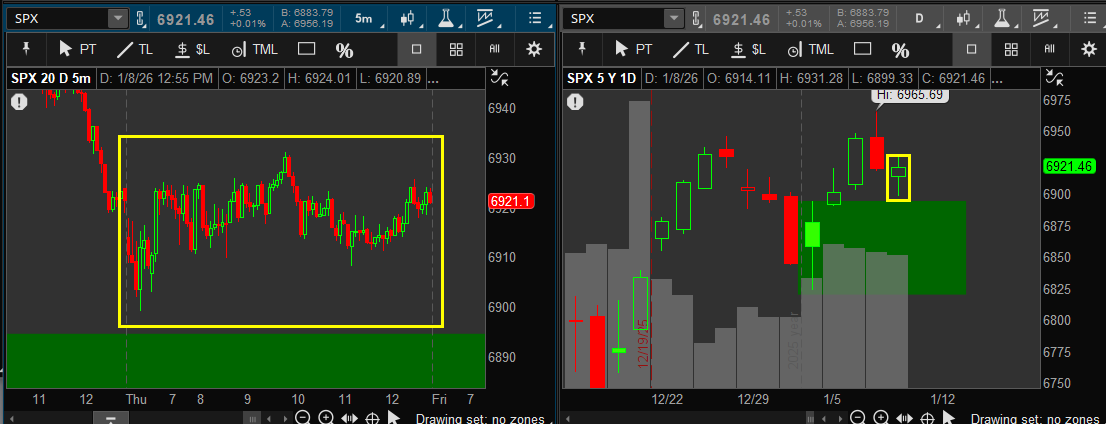Click zoom in magnifier below right chart
1106x424 pixels.
point(880,418)
